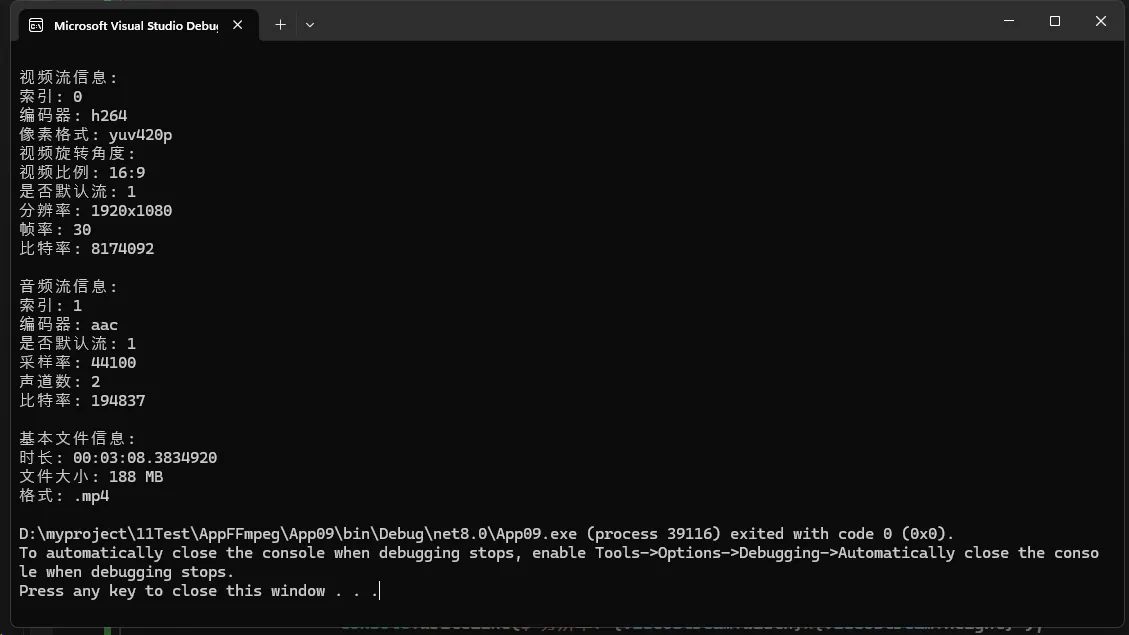This screenshot has width=1129, height=635.
Task: Click the duration 00:03:08.3834920 line
Action: click(118, 458)
